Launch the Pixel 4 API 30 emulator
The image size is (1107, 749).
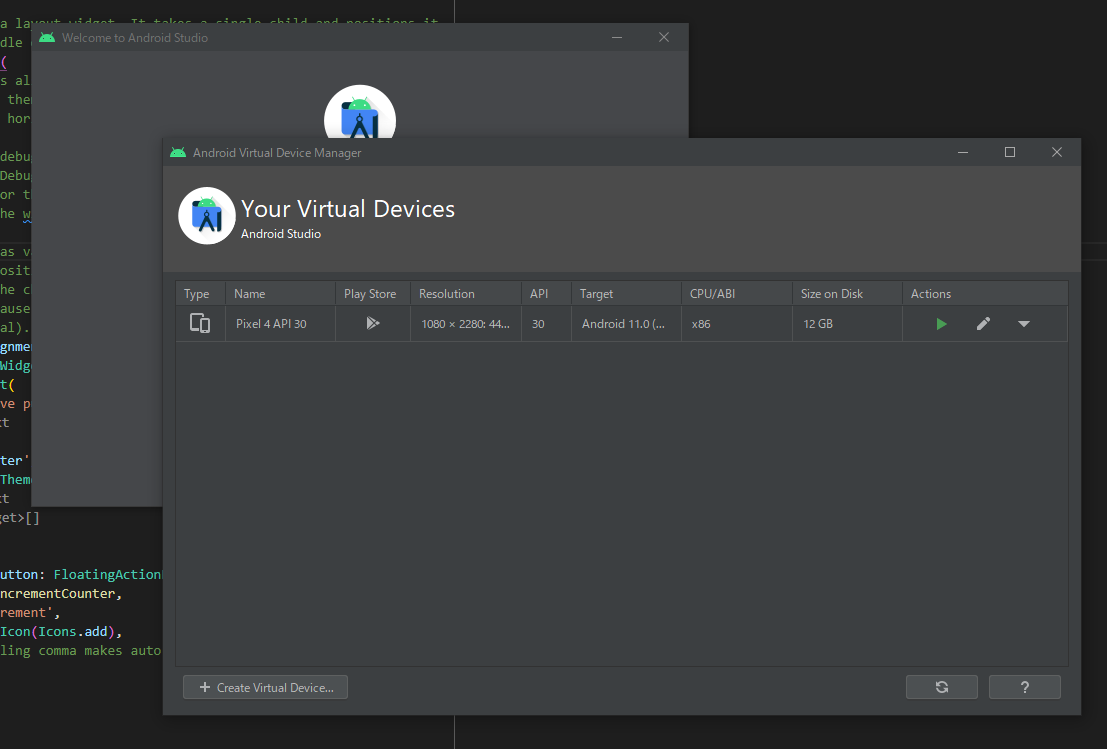coord(941,324)
